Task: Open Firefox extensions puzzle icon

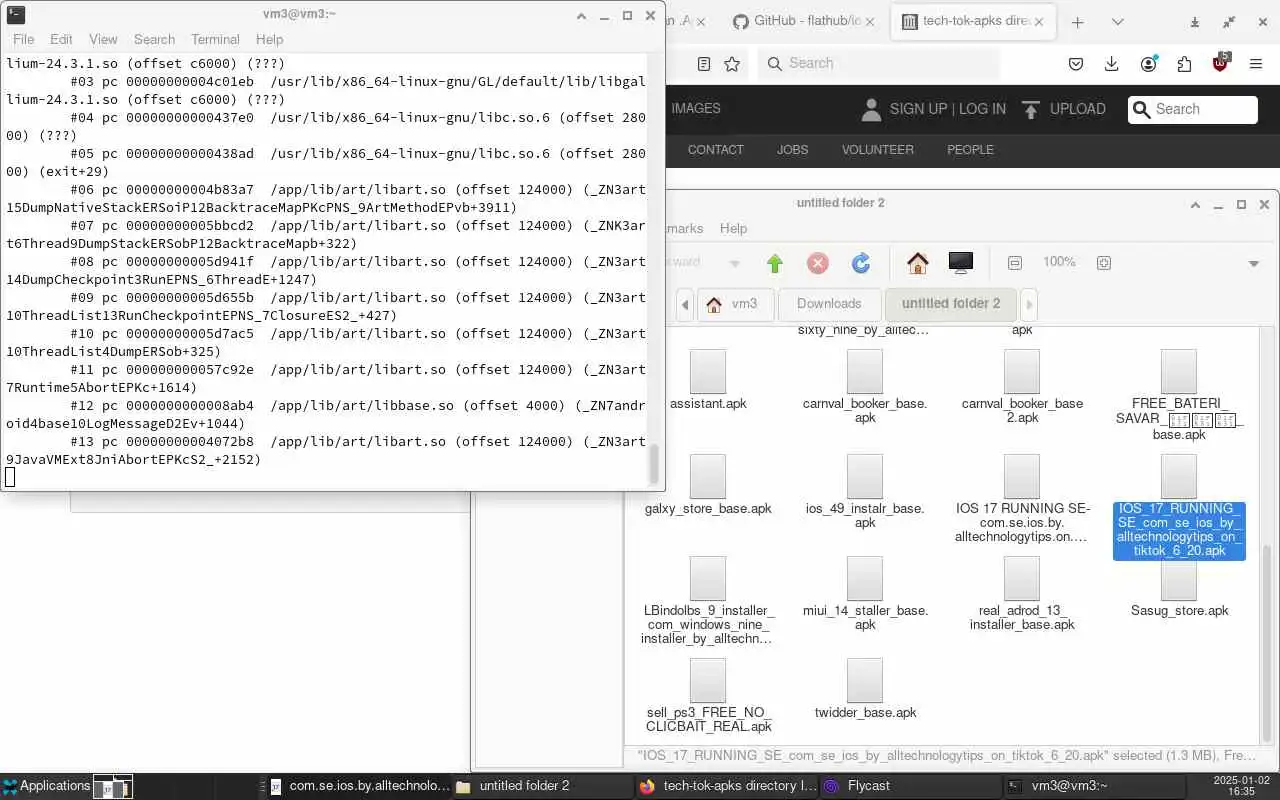Action: (1184, 64)
